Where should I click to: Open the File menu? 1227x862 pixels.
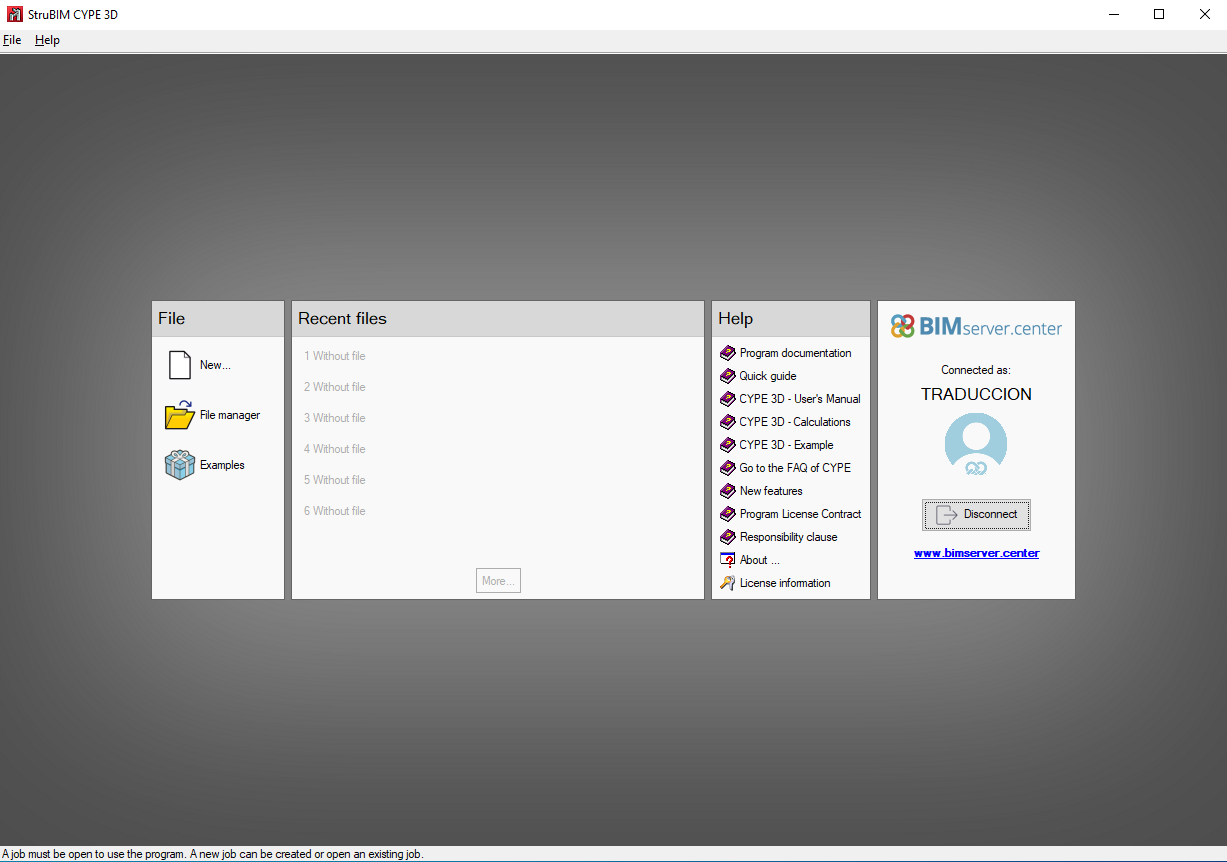click(x=12, y=40)
